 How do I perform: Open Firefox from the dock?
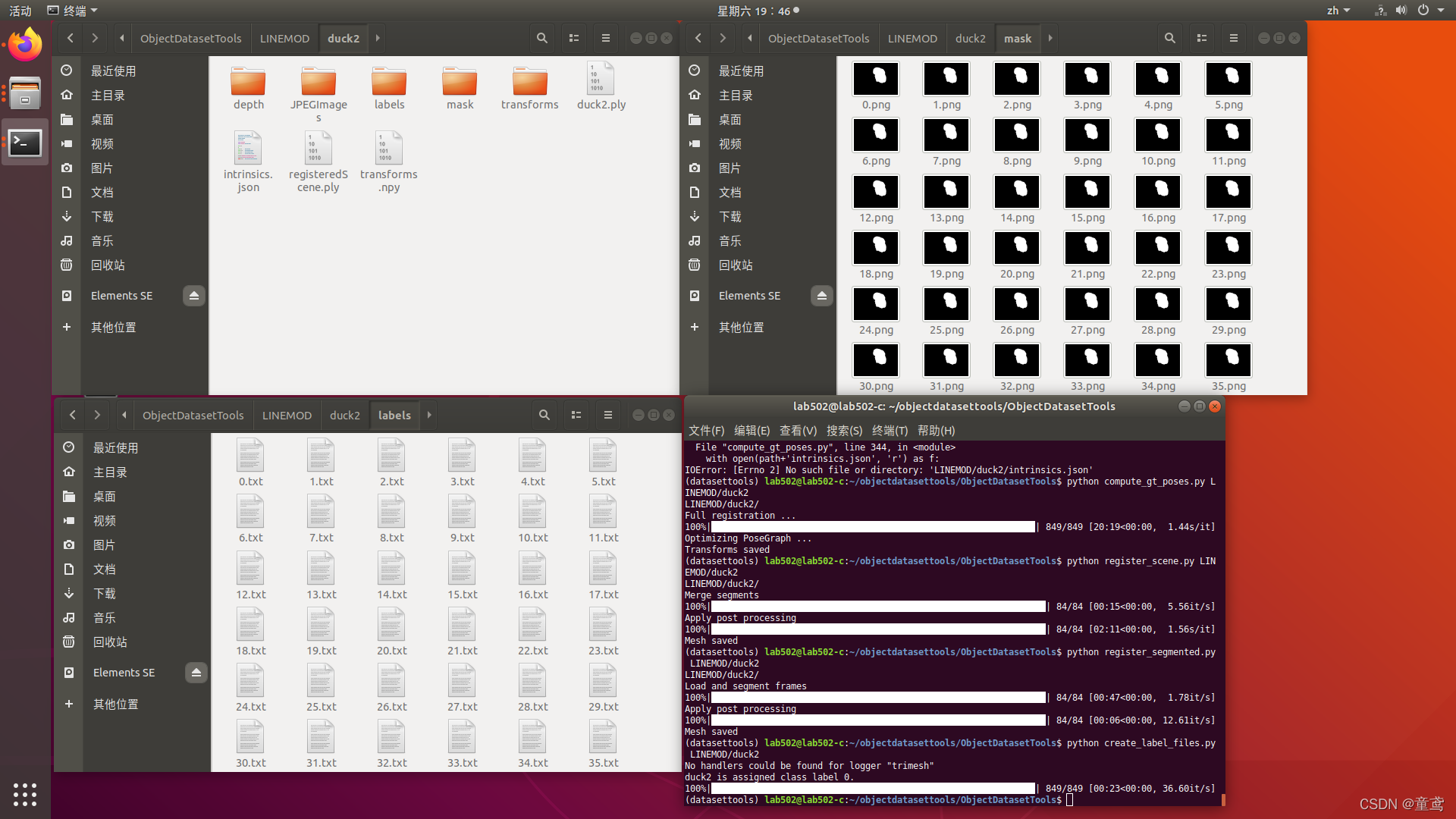(25, 45)
